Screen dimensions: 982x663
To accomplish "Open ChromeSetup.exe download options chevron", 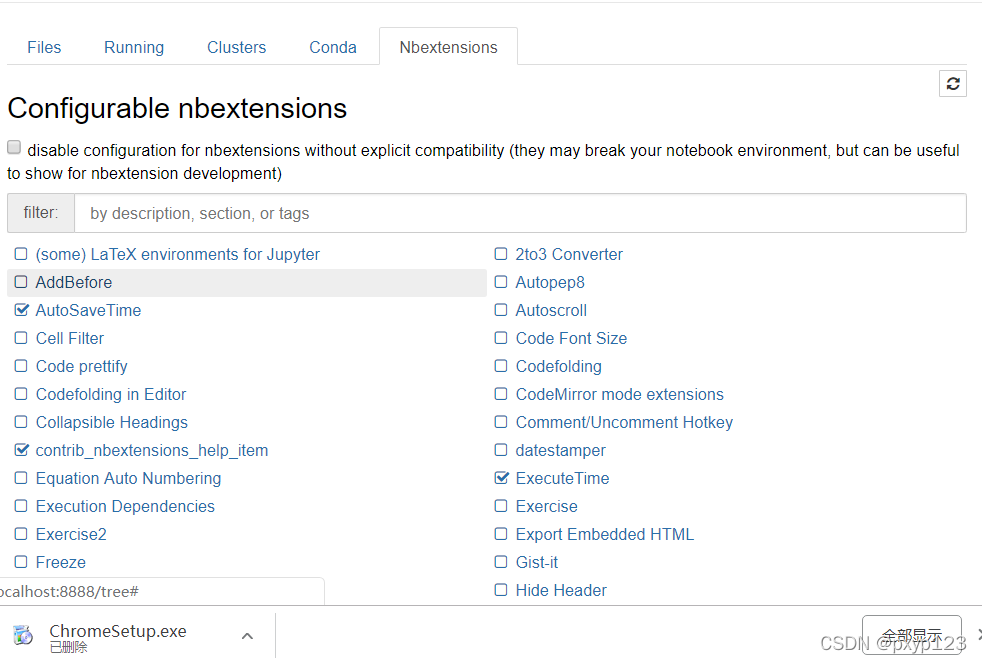I will [247, 636].
